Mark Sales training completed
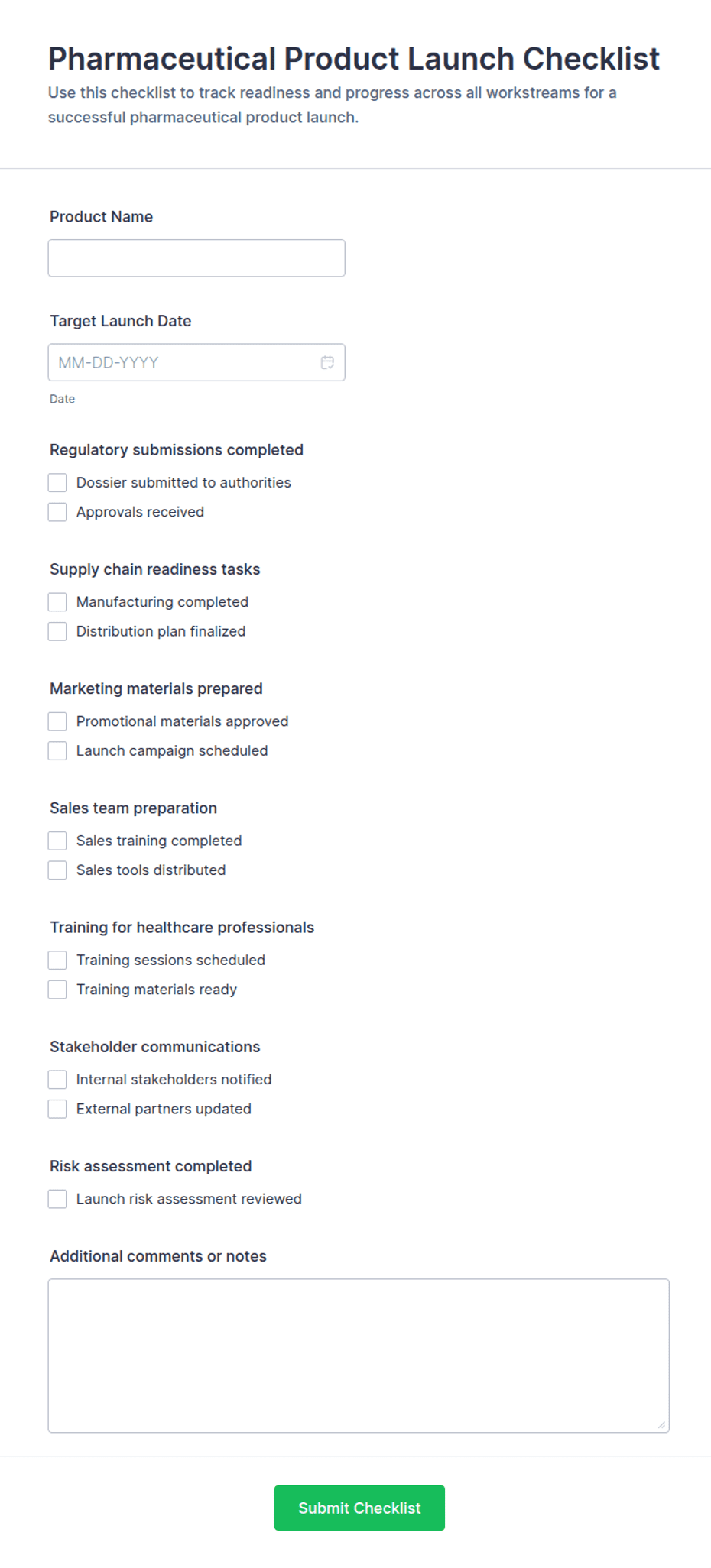Viewport: 711px width, 1568px height. 57,841
